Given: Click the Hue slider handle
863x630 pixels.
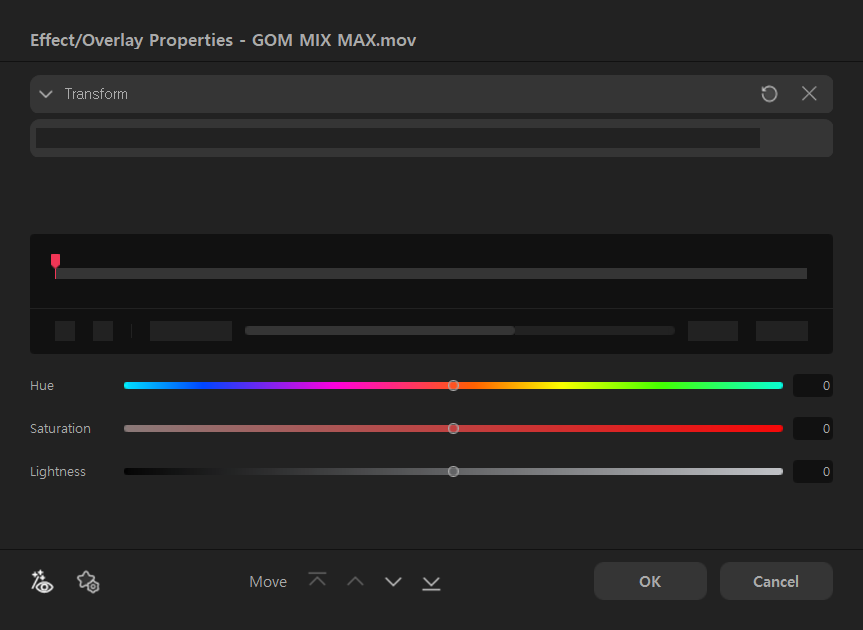Looking at the screenshot, I should tap(453, 385).
